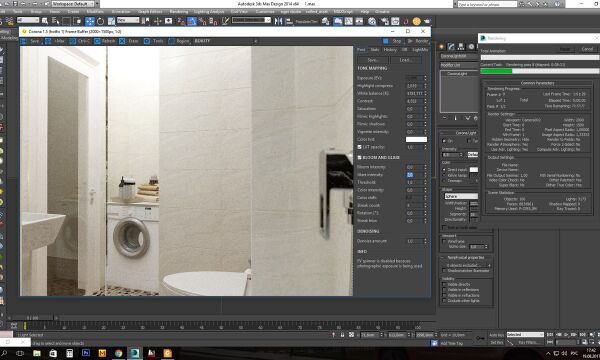Open Photoshop from the taskbar
Screen dimensions: 600x360
(x=86, y=353)
